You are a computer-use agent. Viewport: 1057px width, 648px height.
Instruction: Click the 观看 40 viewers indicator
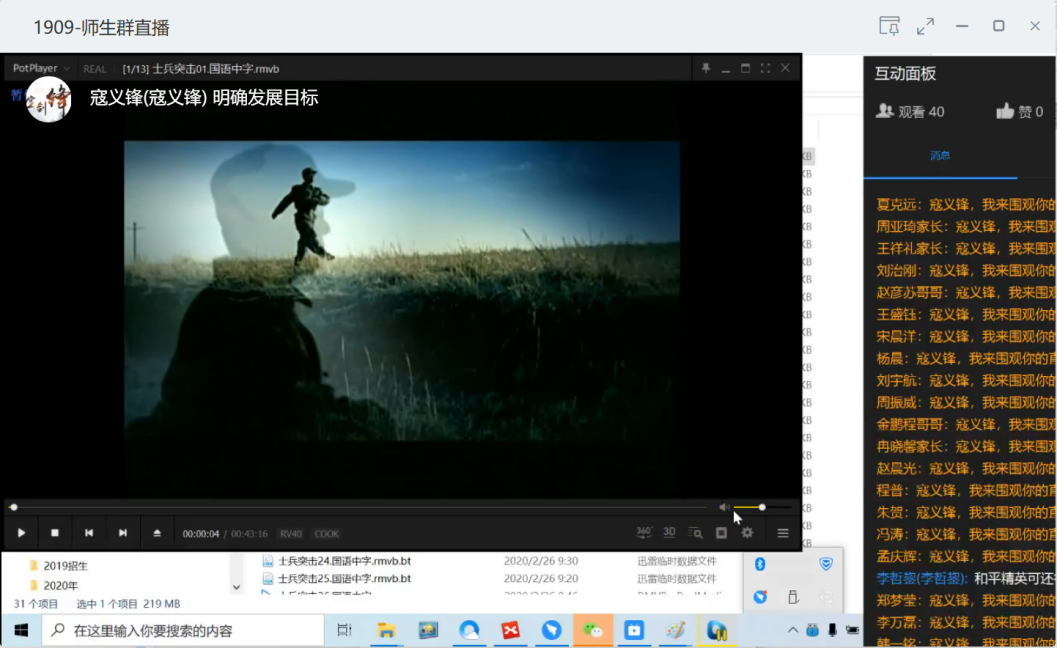pyautogui.click(x=909, y=111)
